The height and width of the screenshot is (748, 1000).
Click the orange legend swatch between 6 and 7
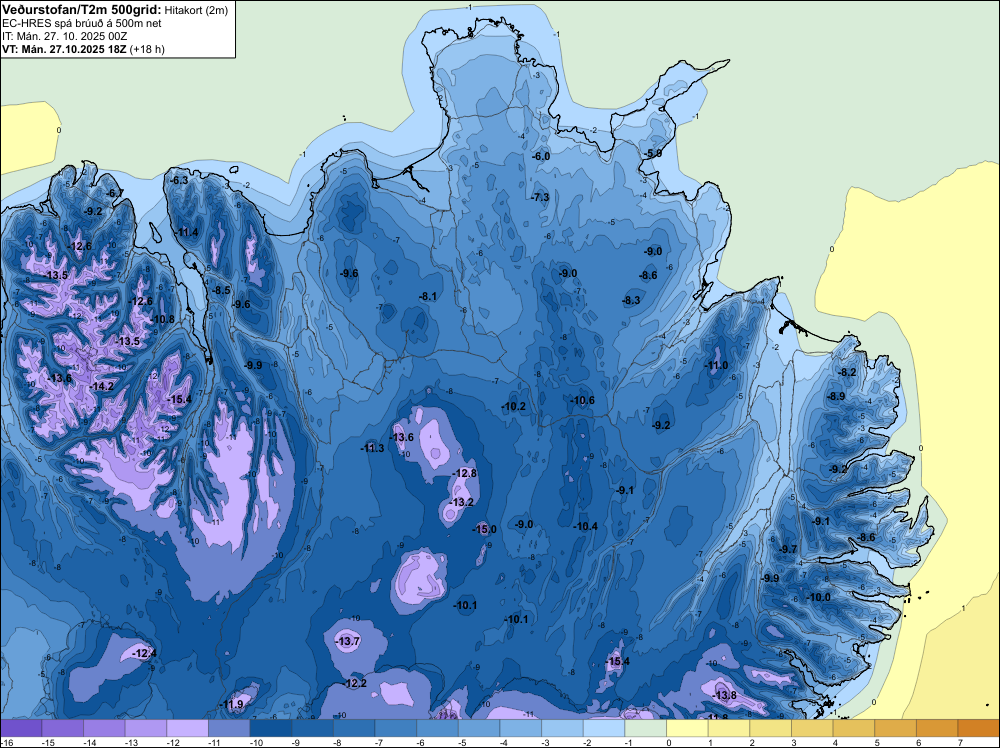[937, 728]
